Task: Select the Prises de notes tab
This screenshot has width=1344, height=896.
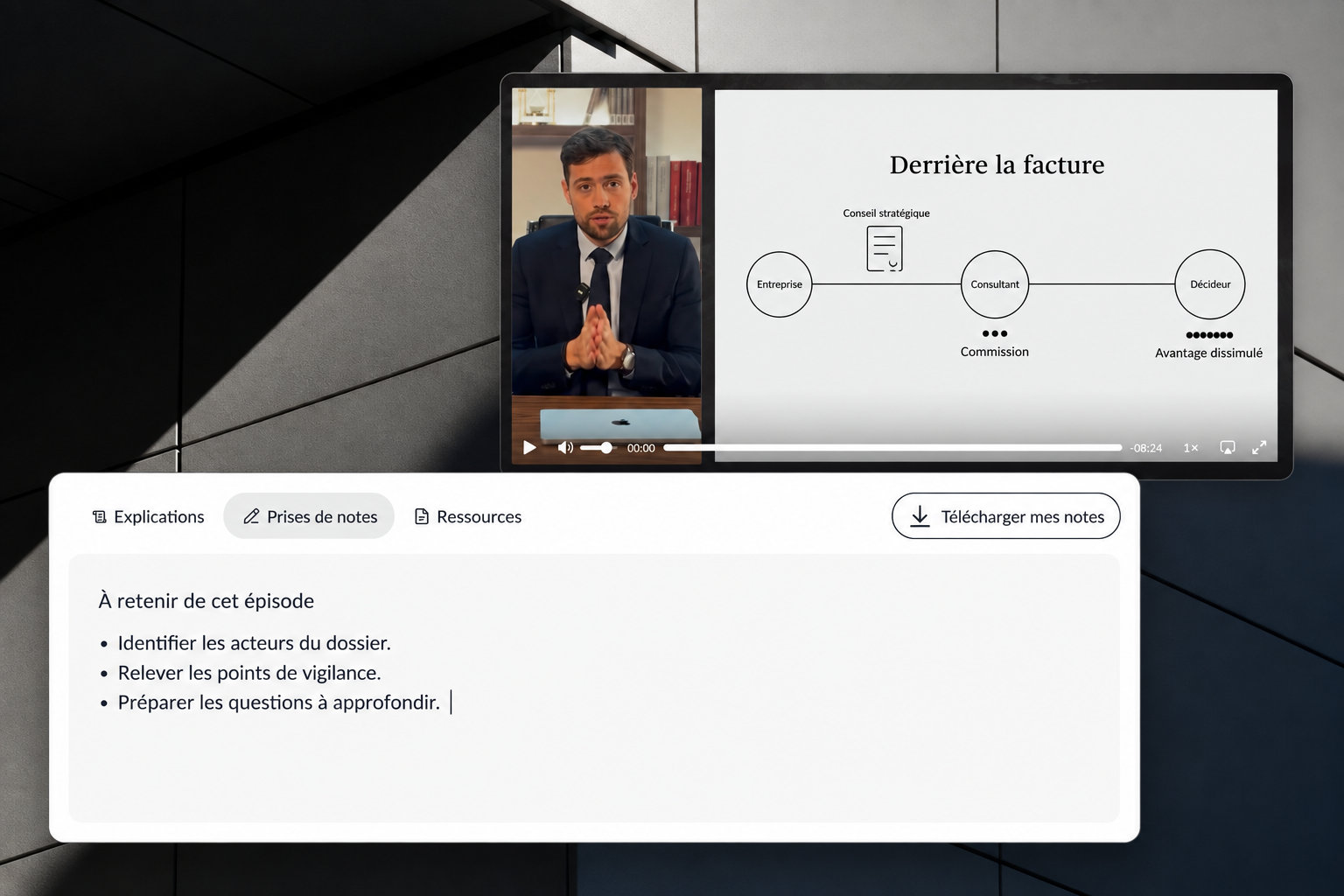Action: coord(309,516)
